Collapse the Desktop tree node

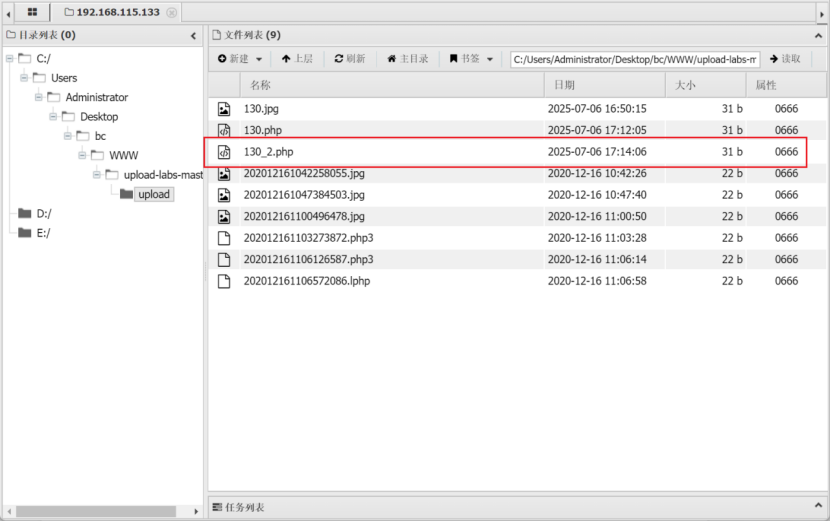[53, 116]
